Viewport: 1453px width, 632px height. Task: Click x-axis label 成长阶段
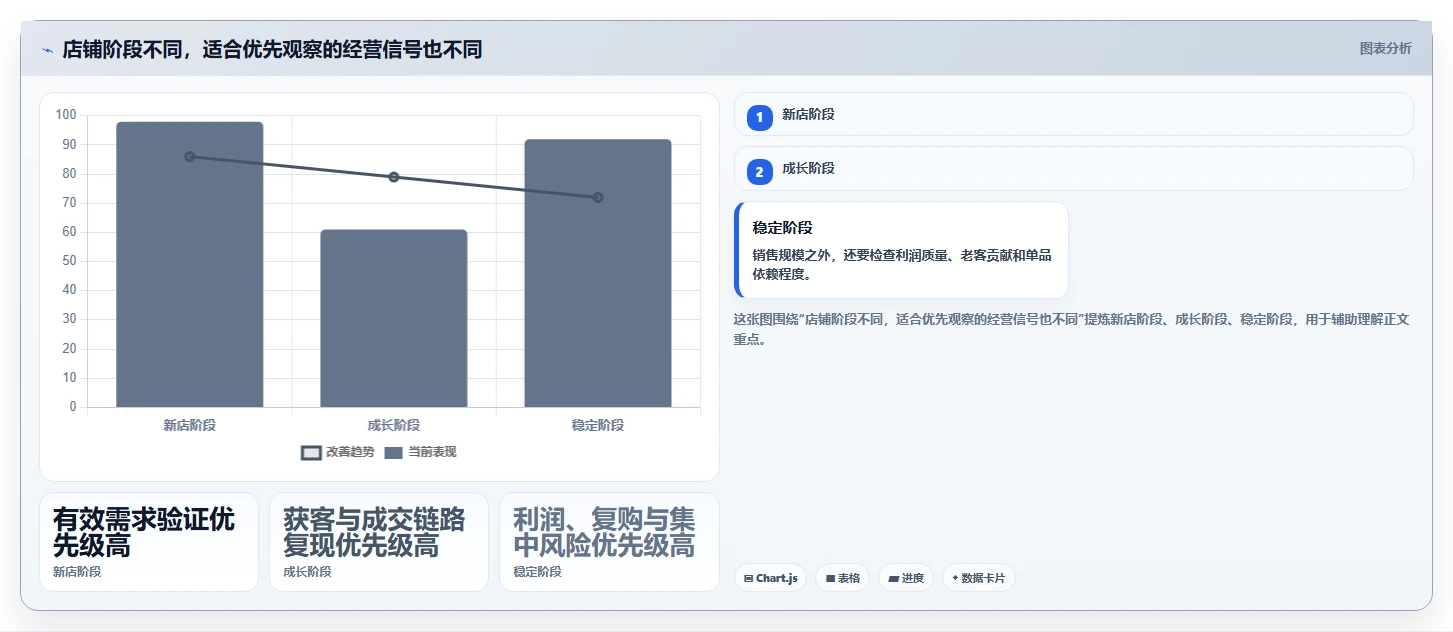click(x=393, y=425)
